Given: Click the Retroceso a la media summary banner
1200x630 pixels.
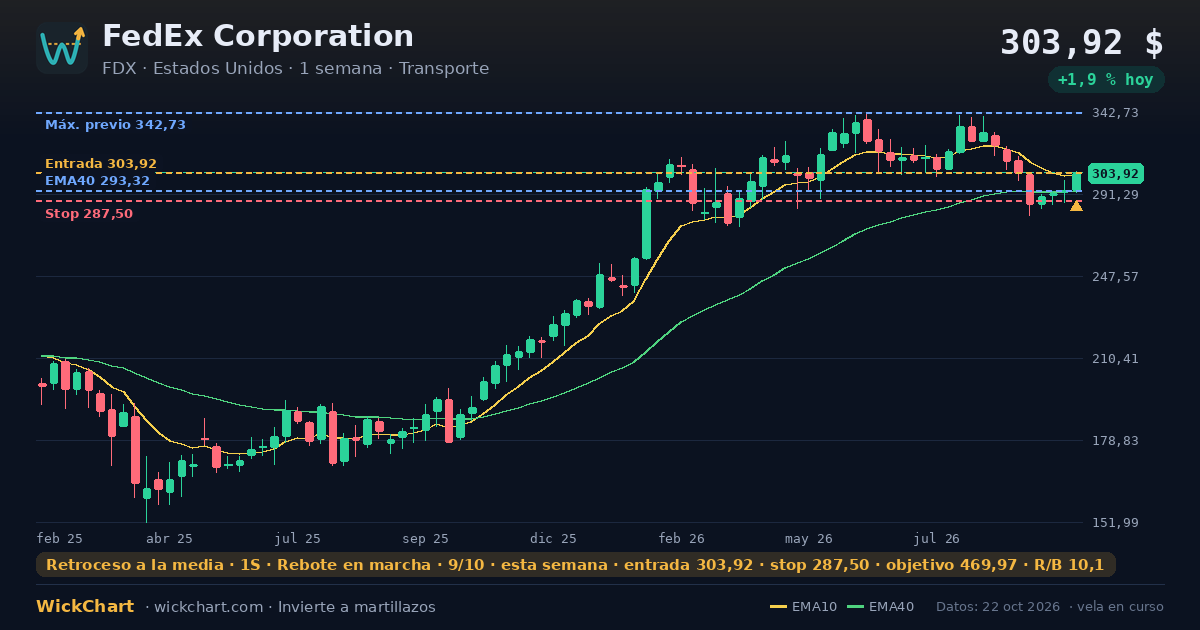Looking at the screenshot, I should click(x=576, y=565).
